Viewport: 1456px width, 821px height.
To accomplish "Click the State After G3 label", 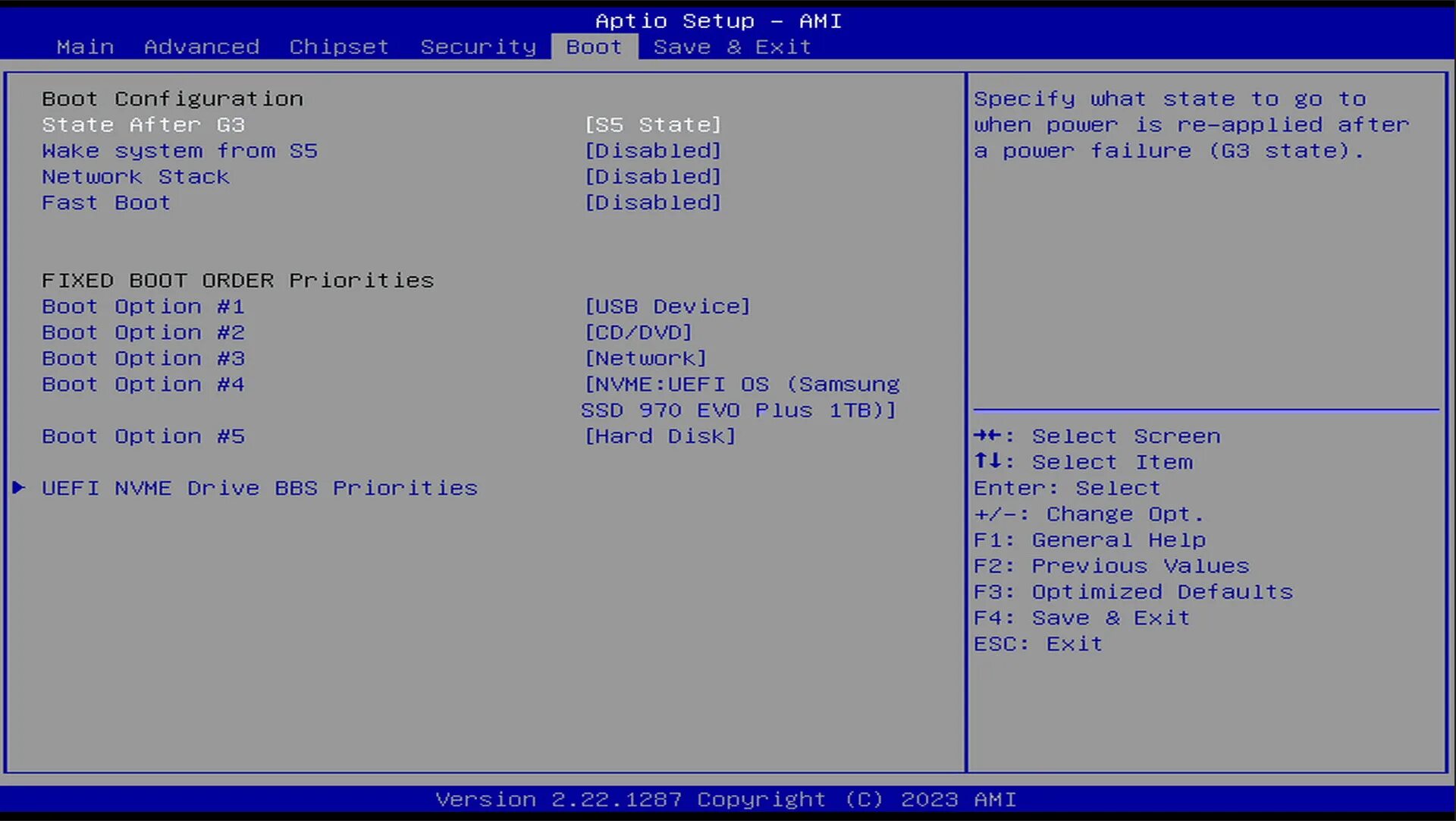I will click(143, 125).
